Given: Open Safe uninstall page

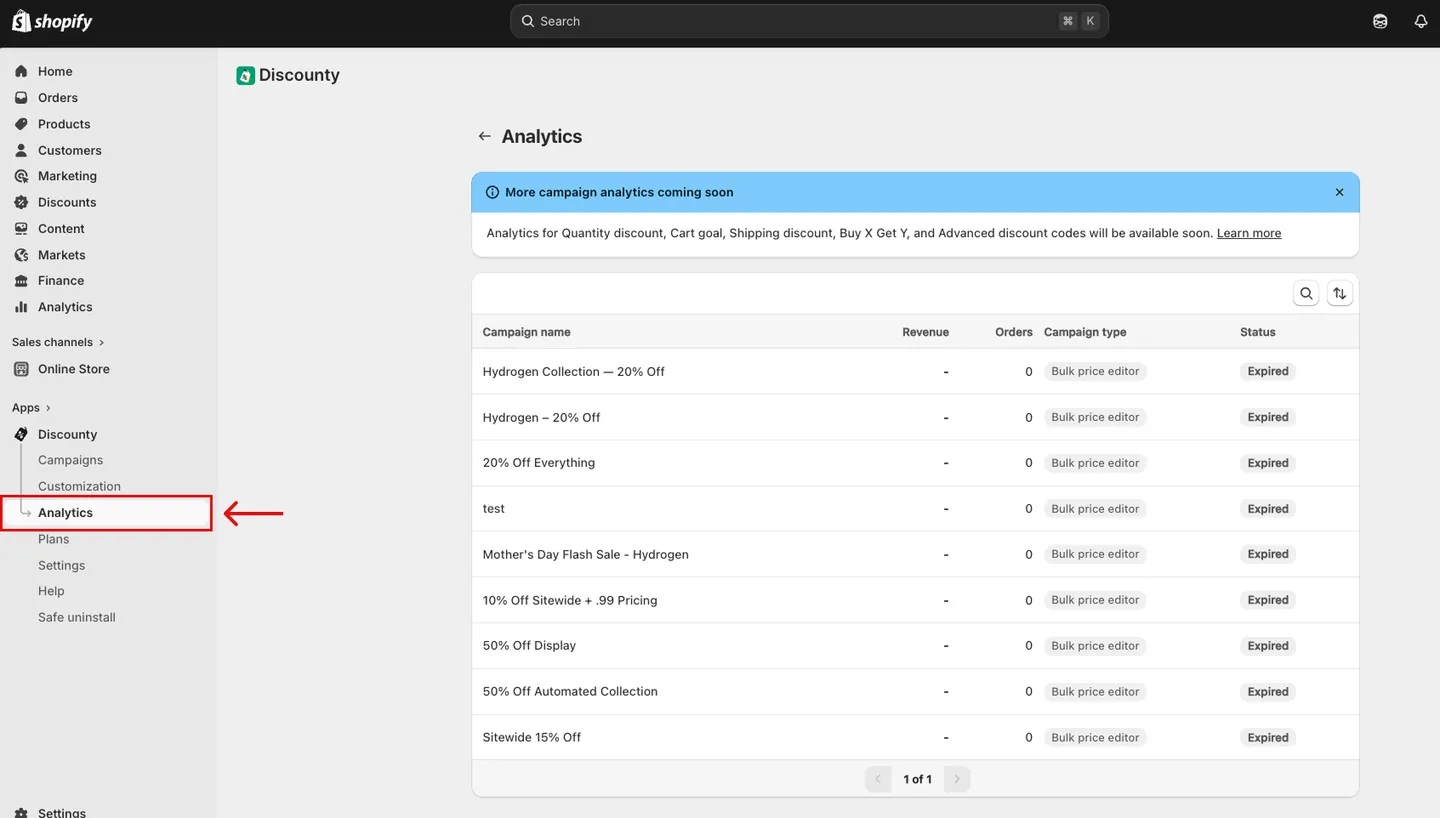Looking at the screenshot, I should click(x=77, y=617).
